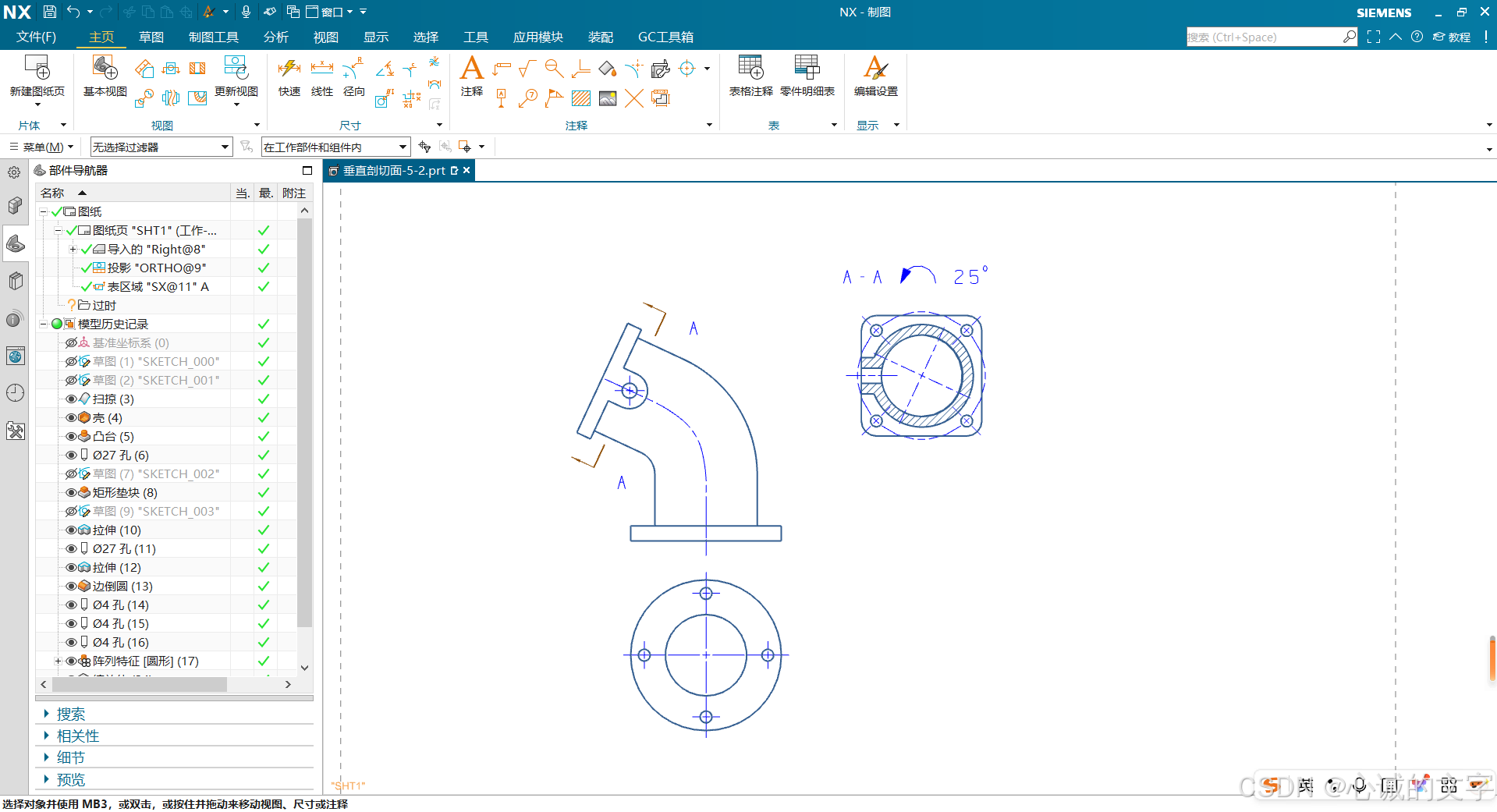
Task: Click the Edit Settings (编辑设置) icon
Action: (875, 69)
